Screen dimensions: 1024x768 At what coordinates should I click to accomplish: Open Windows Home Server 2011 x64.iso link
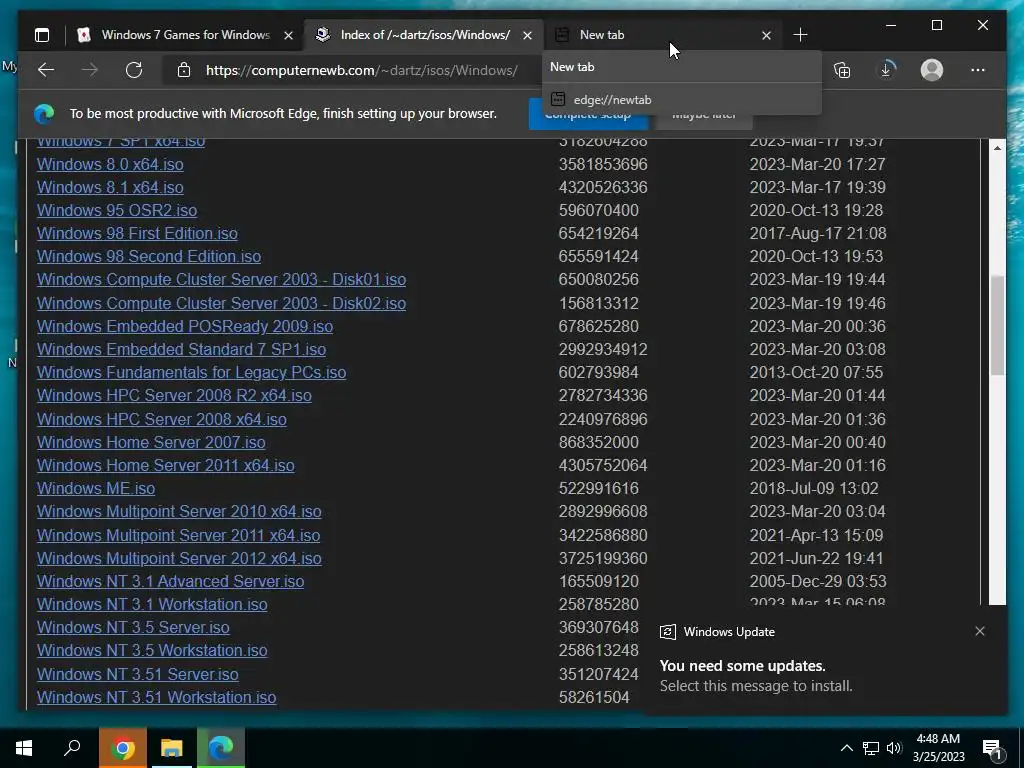tap(165, 465)
